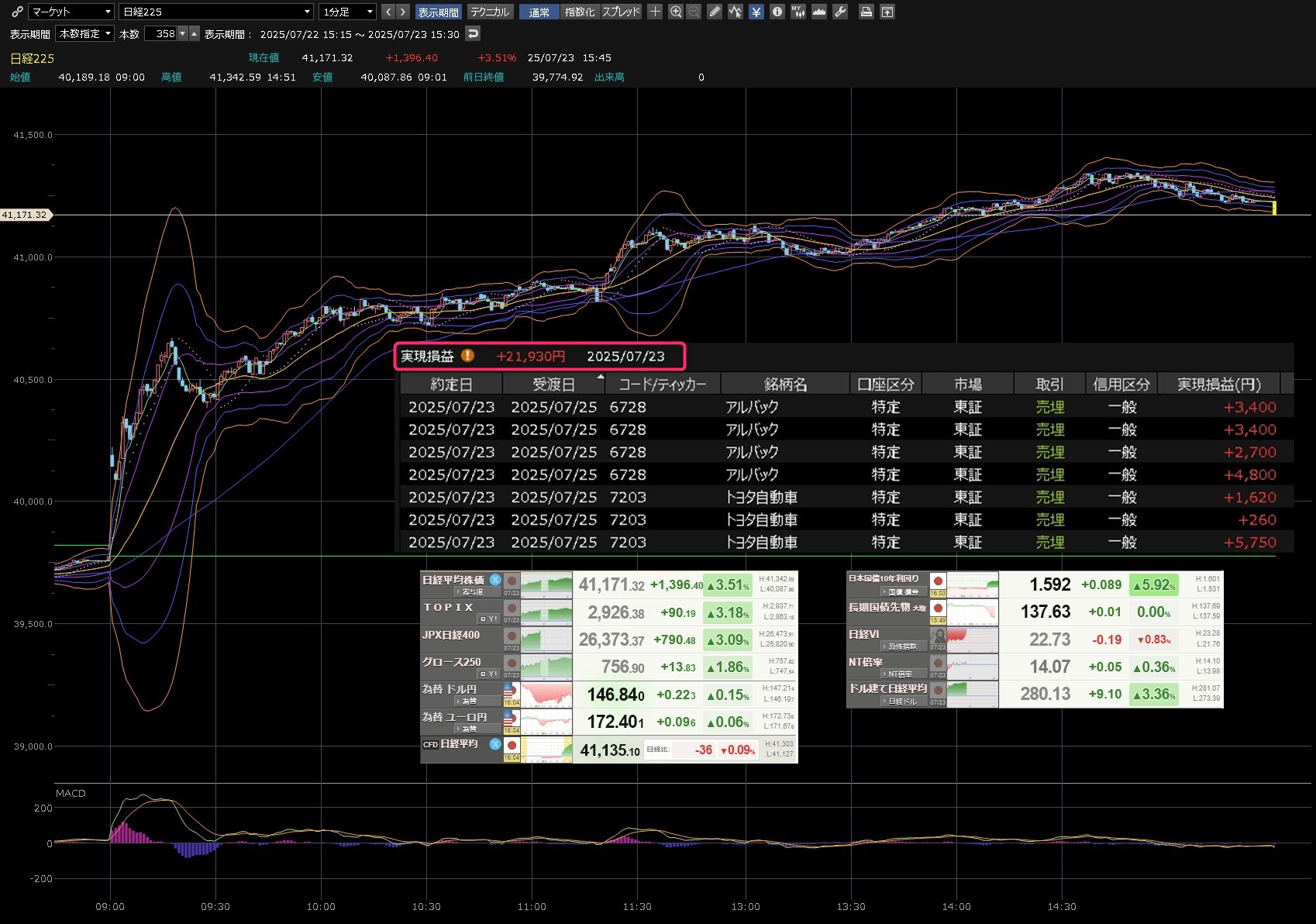Decrease 本数 with the down arrow
Screen dimensions: 1316x924
tap(183, 34)
